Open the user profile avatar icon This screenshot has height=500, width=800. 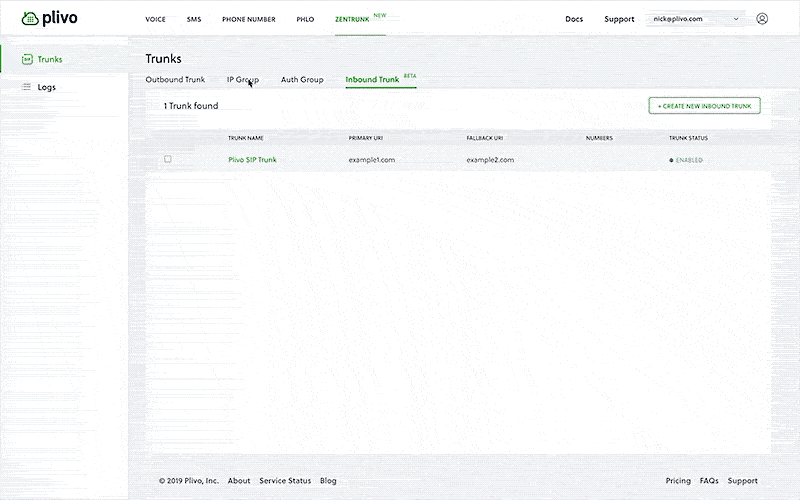[x=762, y=19]
